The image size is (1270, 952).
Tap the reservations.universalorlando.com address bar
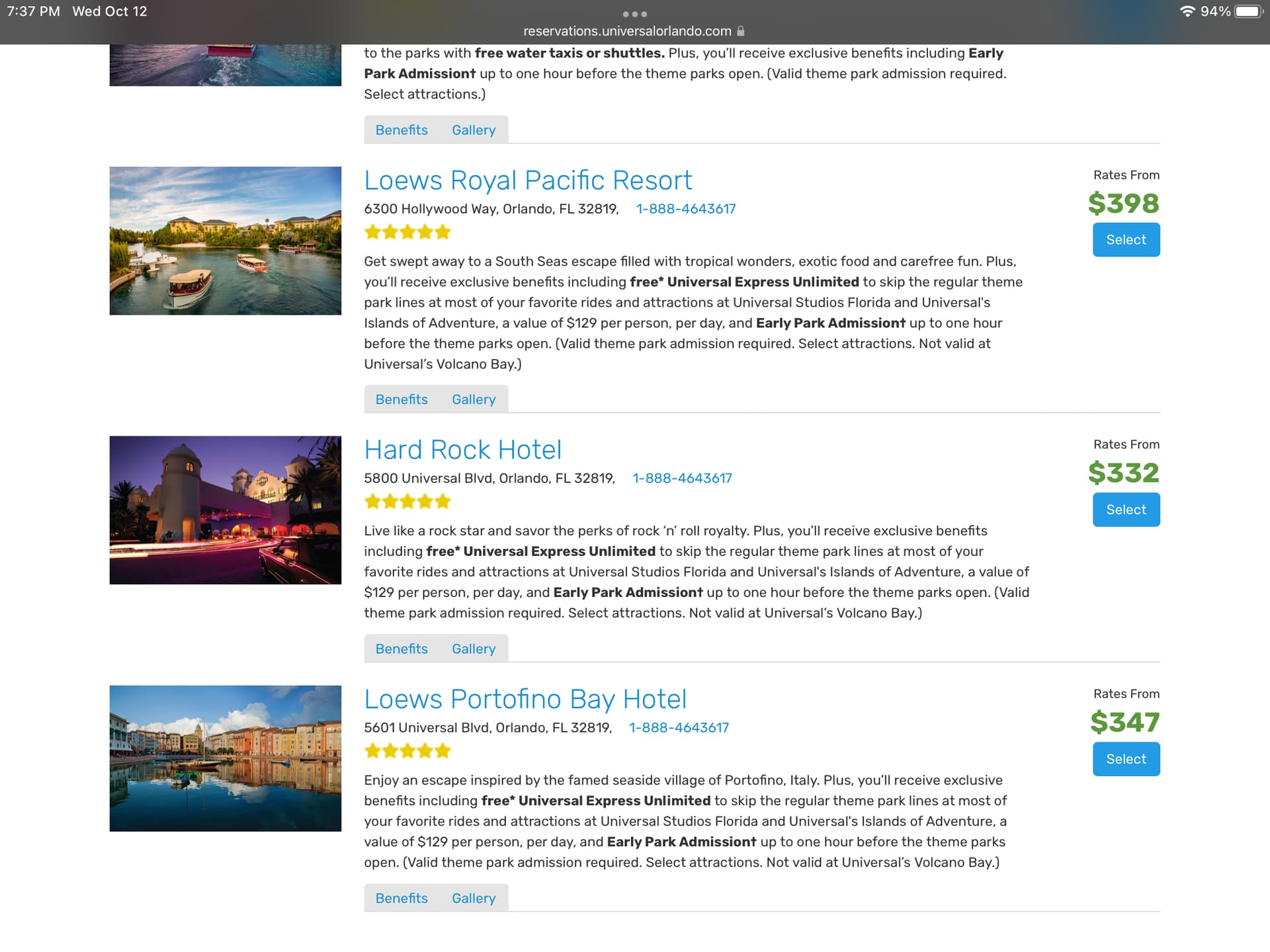(626, 31)
